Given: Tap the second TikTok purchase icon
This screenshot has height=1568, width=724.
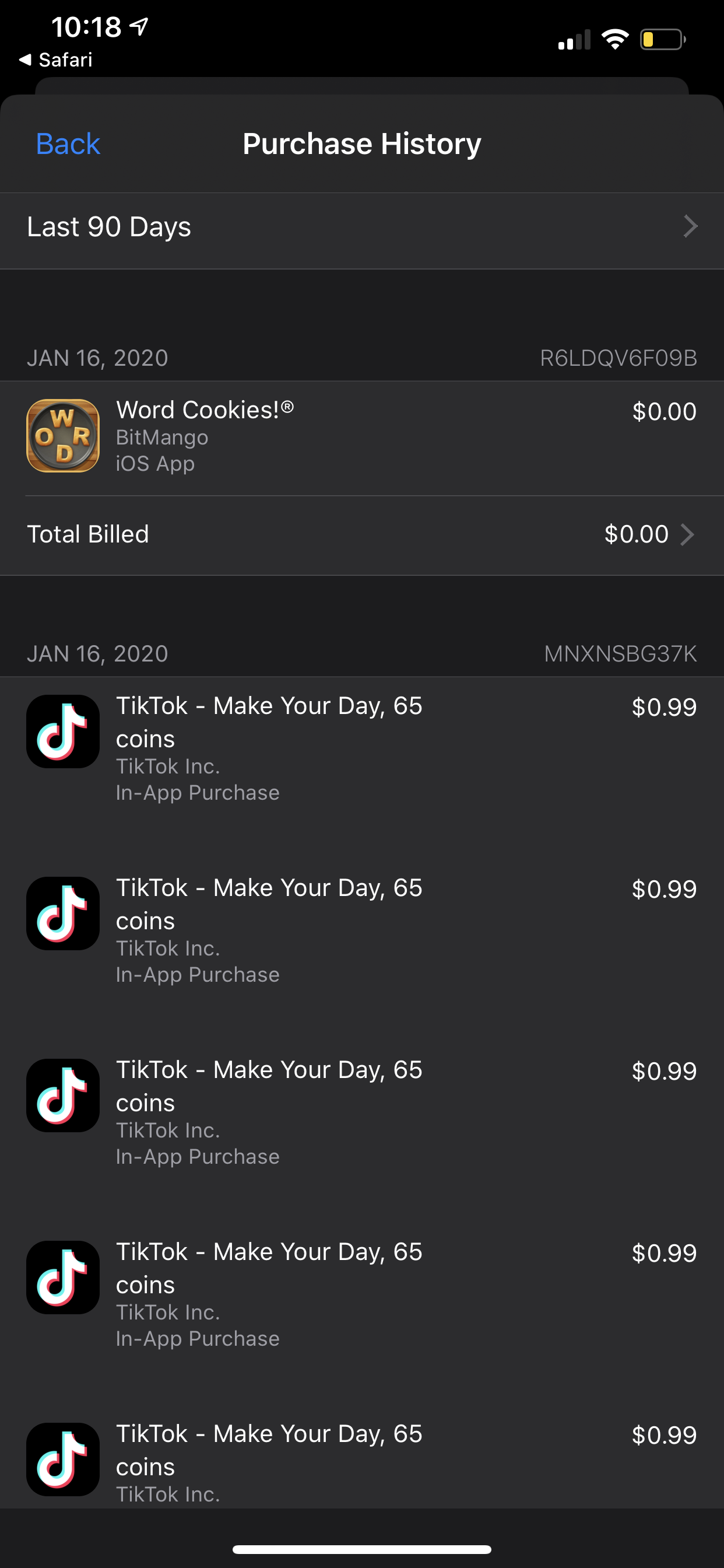Looking at the screenshot, I should [63, 913].
